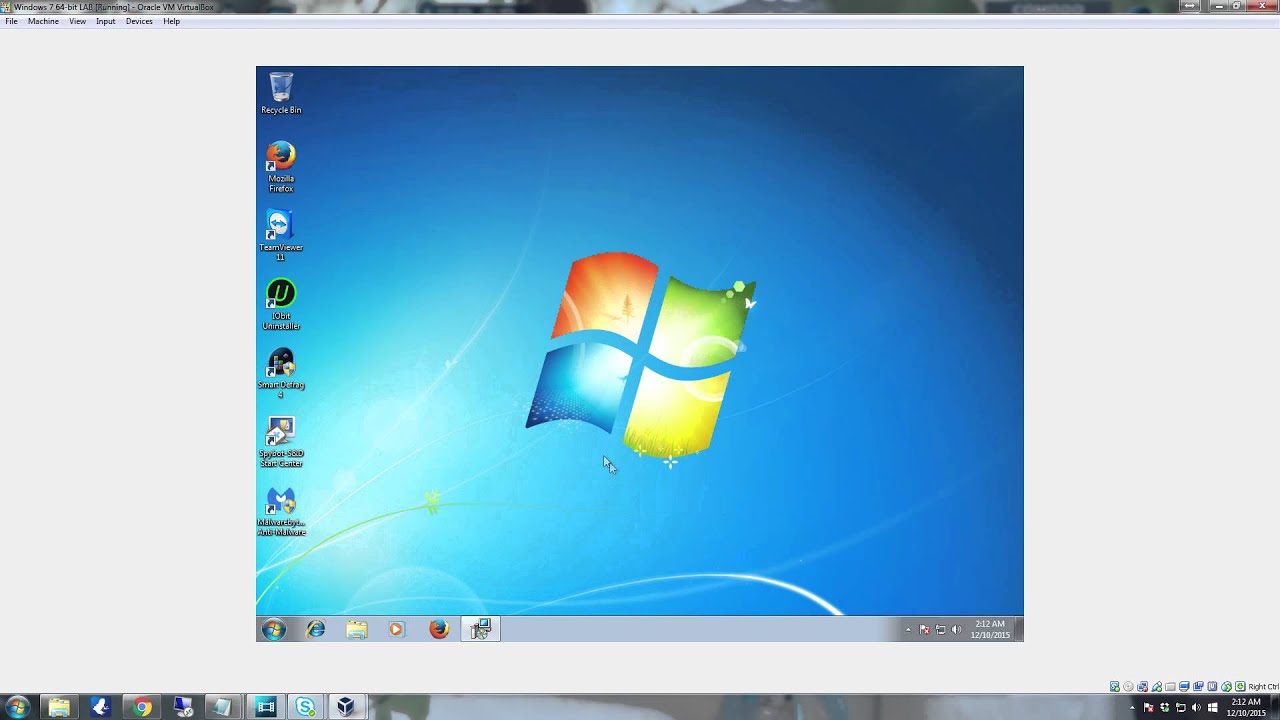Click the guest Show Desktop strip

click(1019, 629)
